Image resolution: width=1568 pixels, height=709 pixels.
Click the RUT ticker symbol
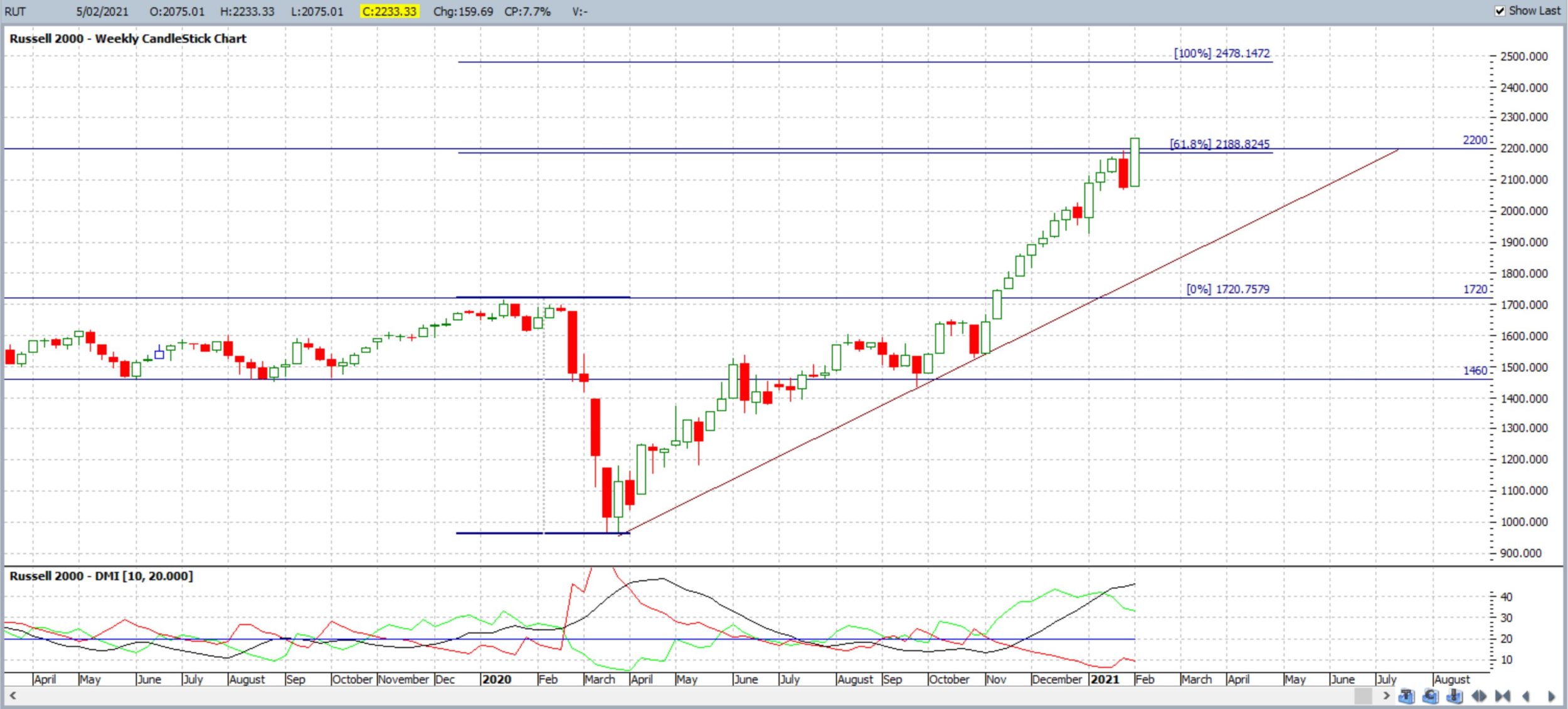15,11
